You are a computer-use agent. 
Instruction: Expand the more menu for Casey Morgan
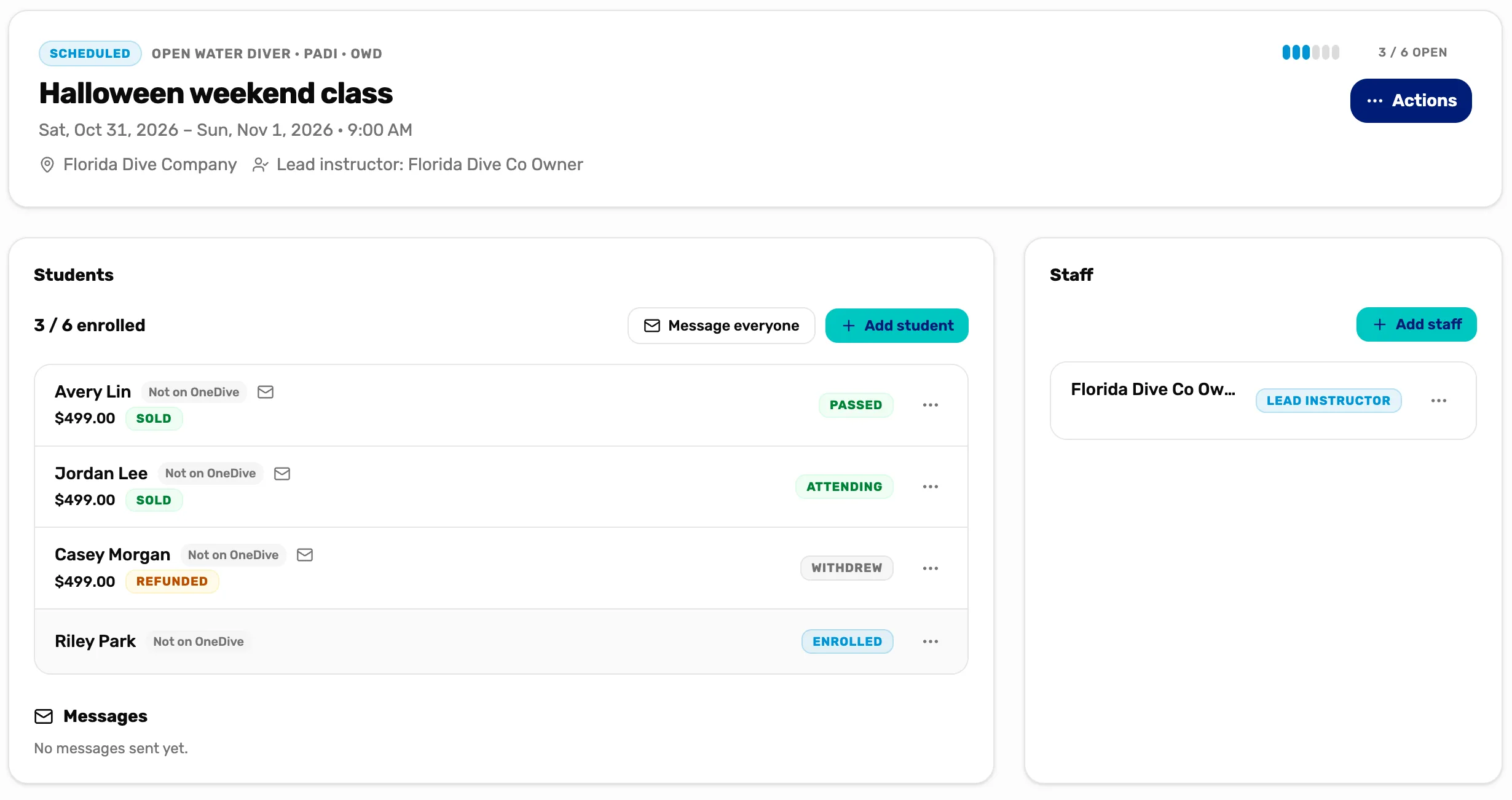931,568
